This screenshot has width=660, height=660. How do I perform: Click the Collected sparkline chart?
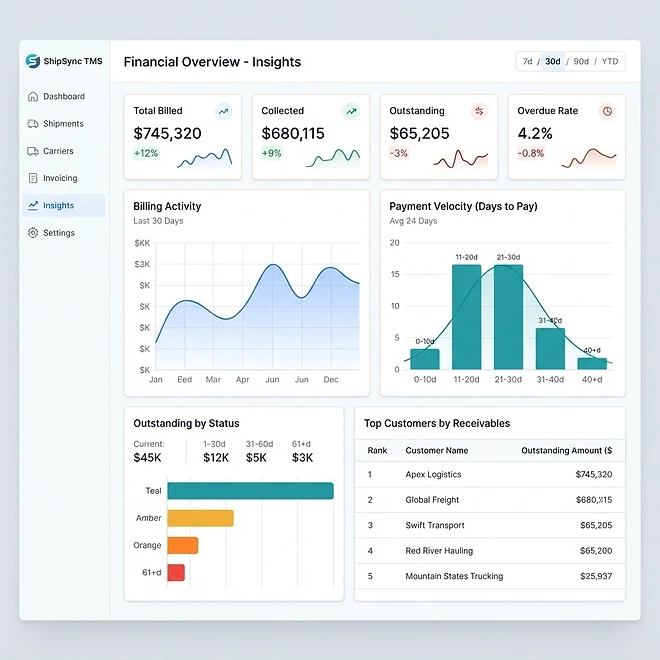pyautogui.click(x=333, y=159)
